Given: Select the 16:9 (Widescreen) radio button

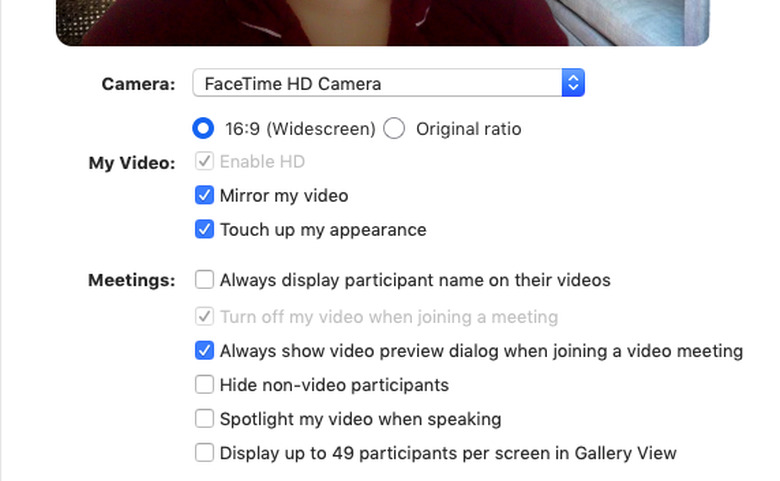Looking at the screenshot, I should (204, 128).
